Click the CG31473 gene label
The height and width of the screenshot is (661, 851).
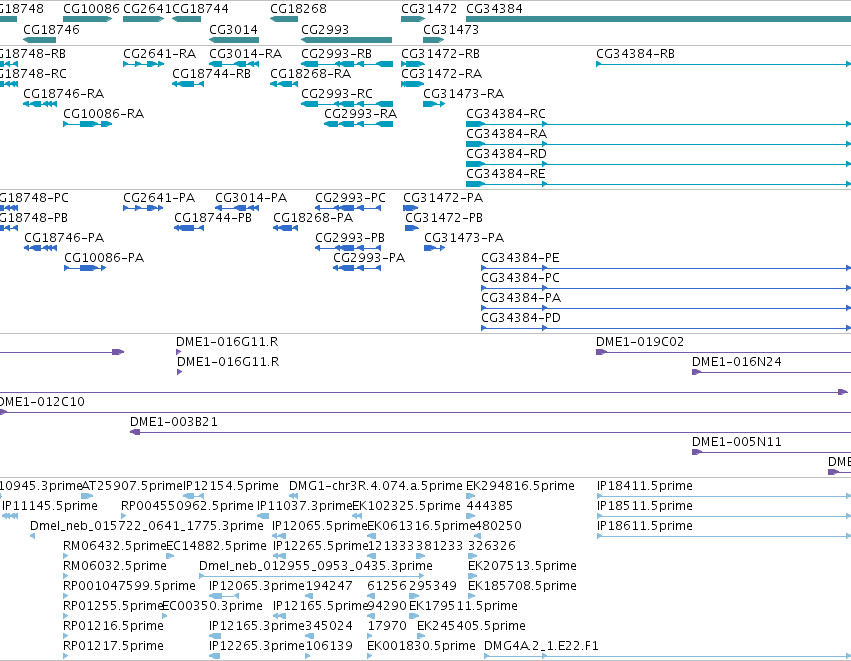[x=451, y=29]
